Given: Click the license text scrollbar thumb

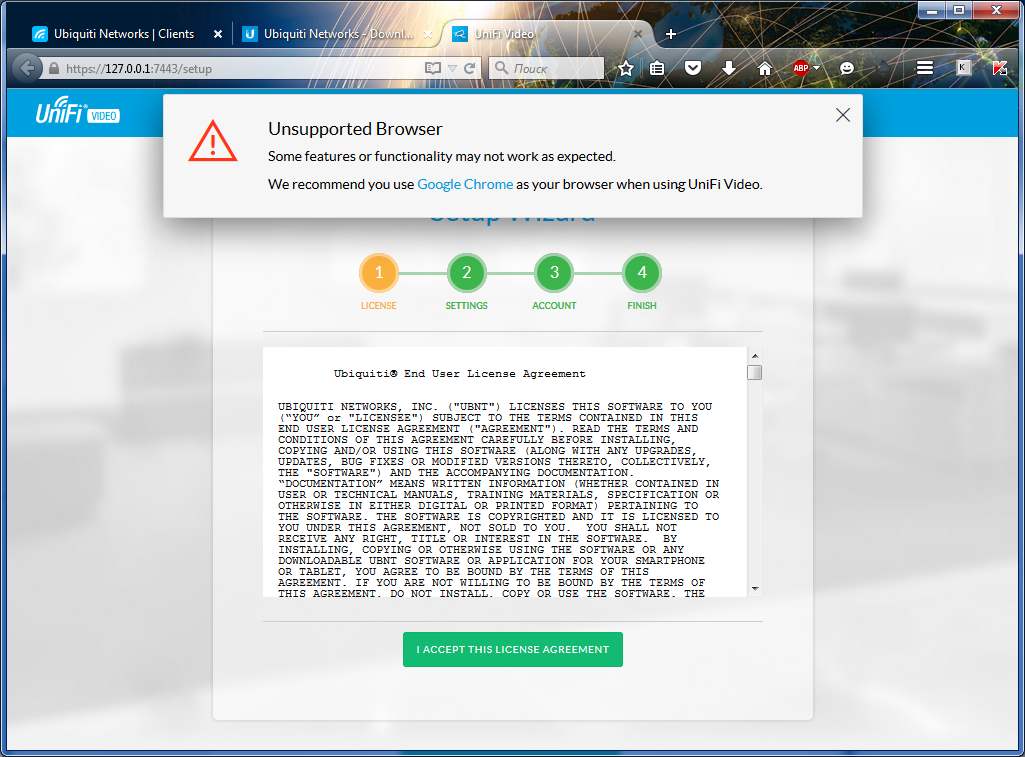Looking at the screenshot, I should point(755,373).
